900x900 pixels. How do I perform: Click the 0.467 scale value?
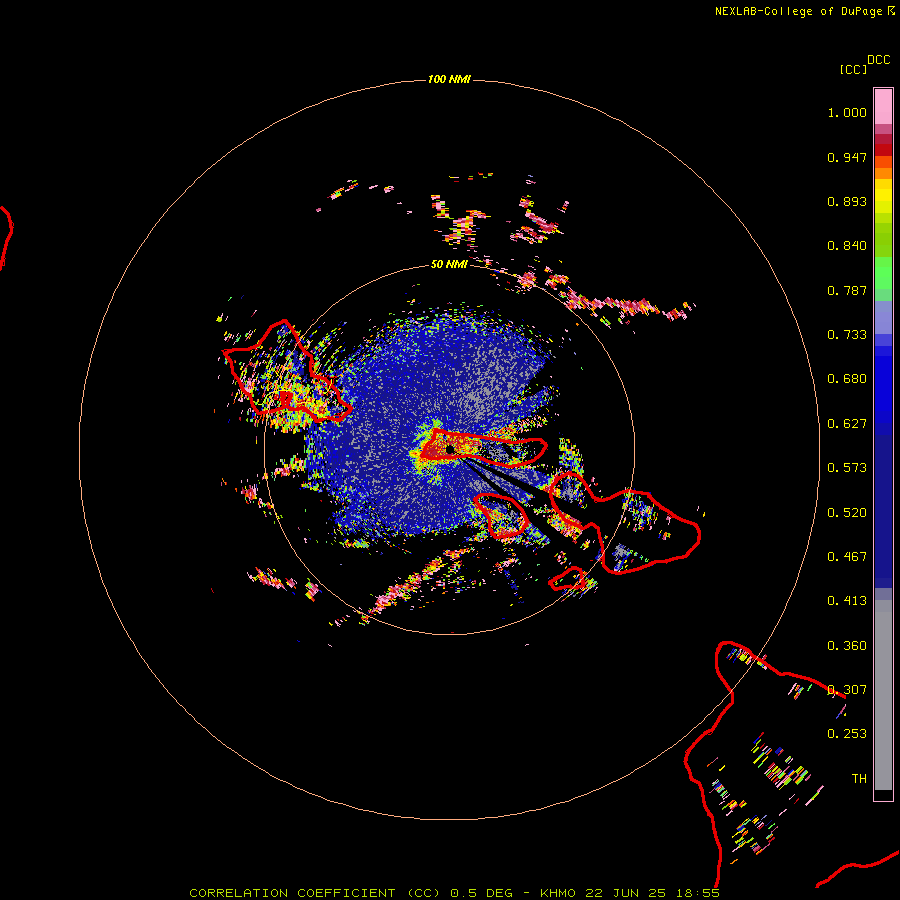click(x=847, y=557)
